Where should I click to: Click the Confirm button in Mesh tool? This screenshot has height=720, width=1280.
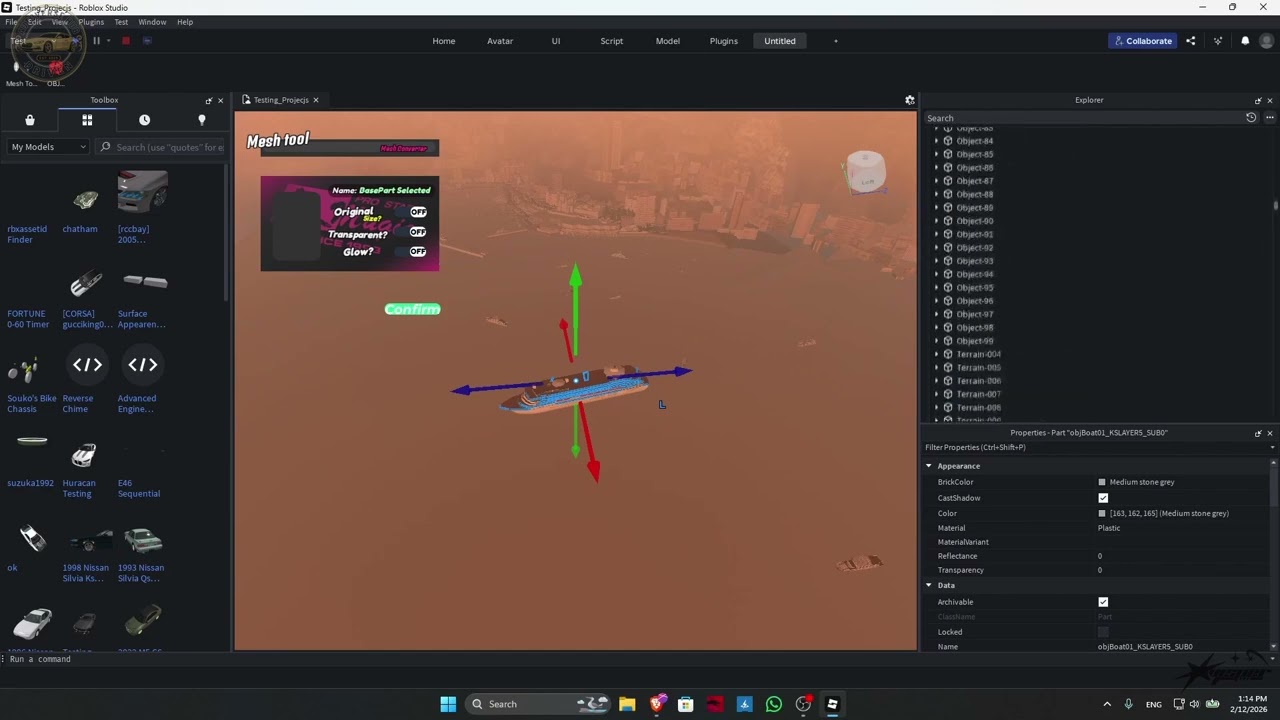(x=412, y=309)
